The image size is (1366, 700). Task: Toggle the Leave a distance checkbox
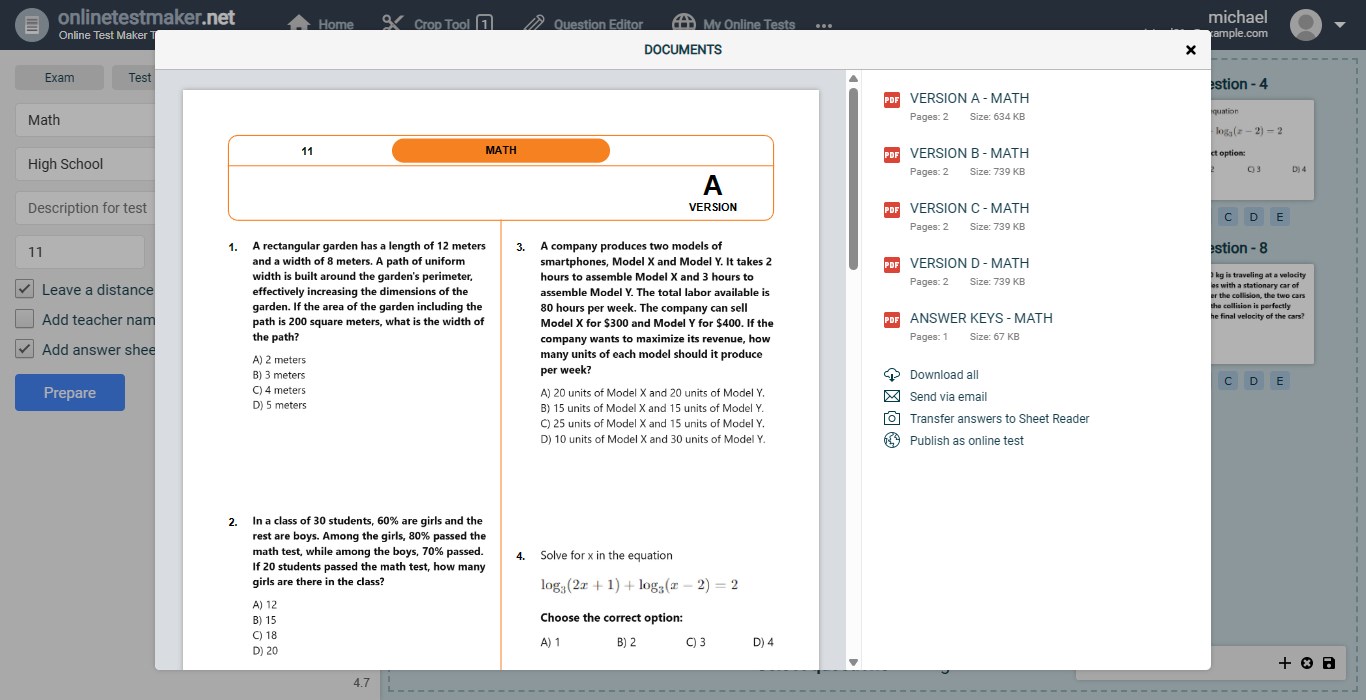(x=25, y=289)
